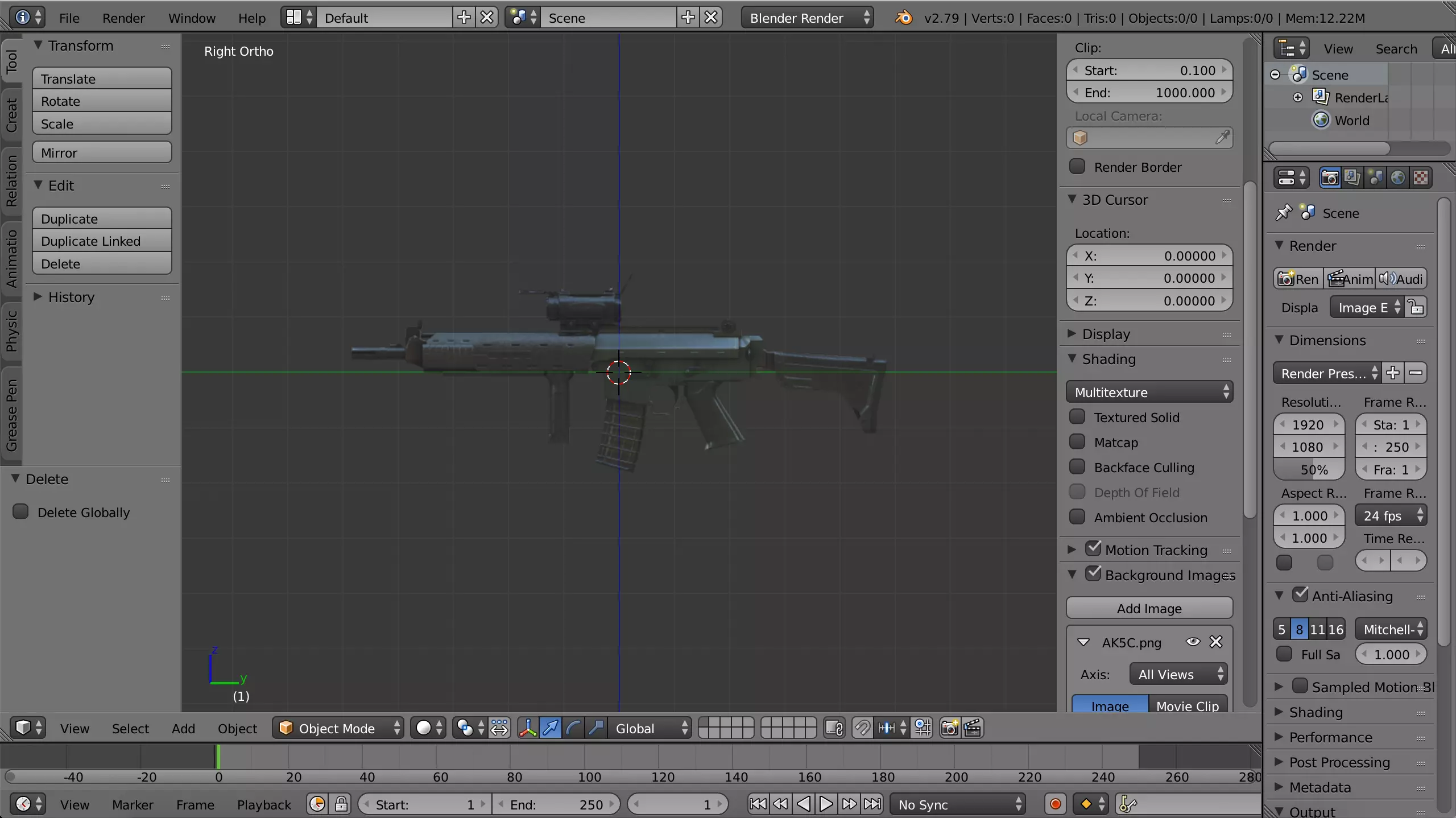Enable the Backface Culling checkbox
Screen dimensions: 1456x818
click(1077, 467)
